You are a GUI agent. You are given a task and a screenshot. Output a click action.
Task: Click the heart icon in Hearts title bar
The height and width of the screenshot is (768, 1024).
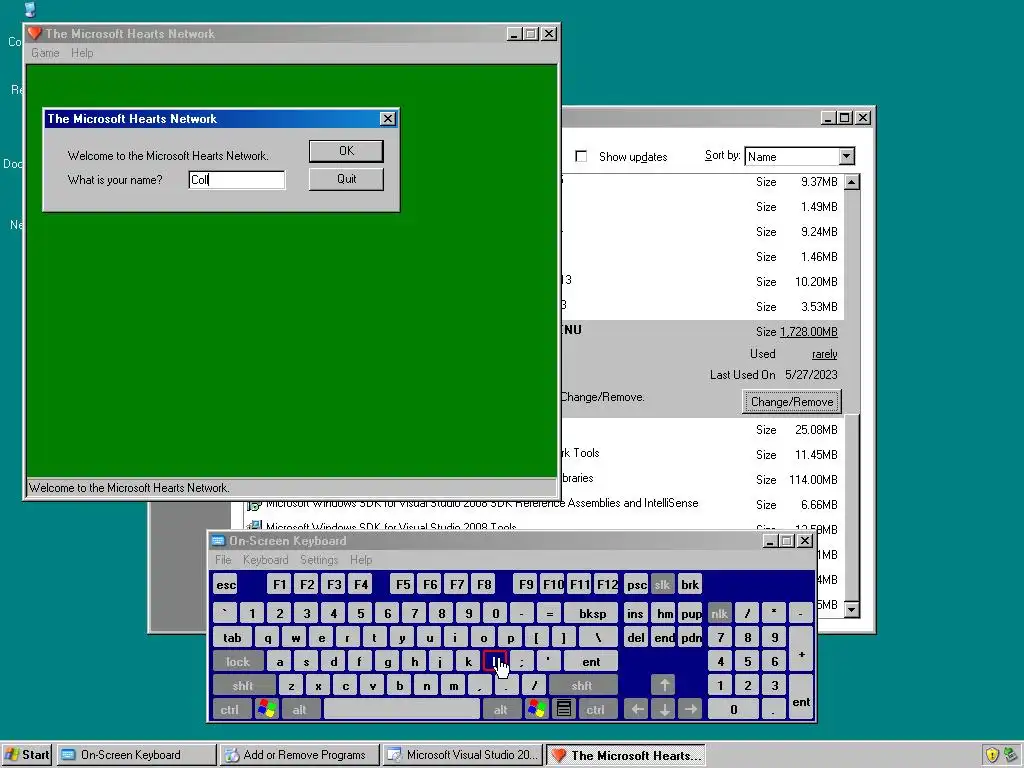(35, 33)
